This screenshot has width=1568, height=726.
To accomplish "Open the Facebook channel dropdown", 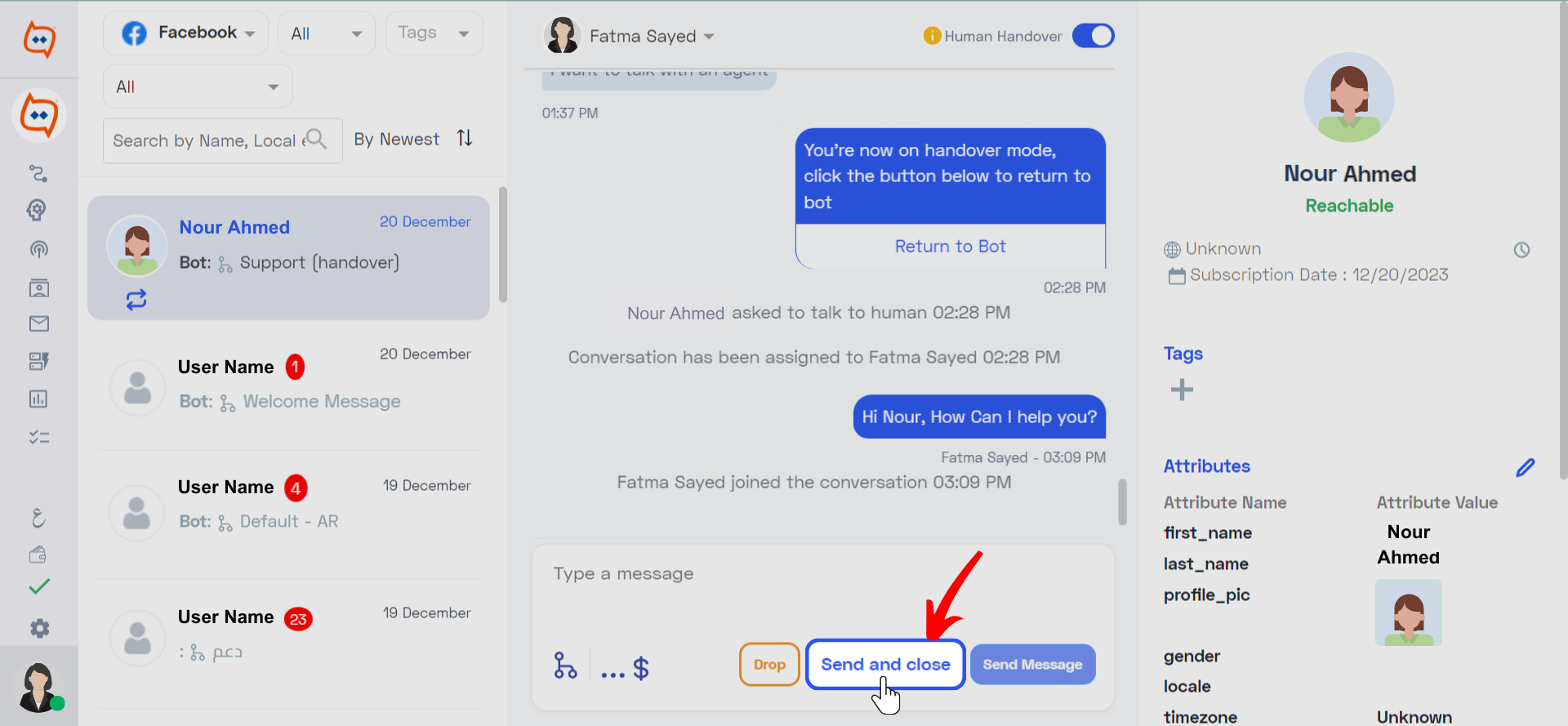I will coord(186,33).
